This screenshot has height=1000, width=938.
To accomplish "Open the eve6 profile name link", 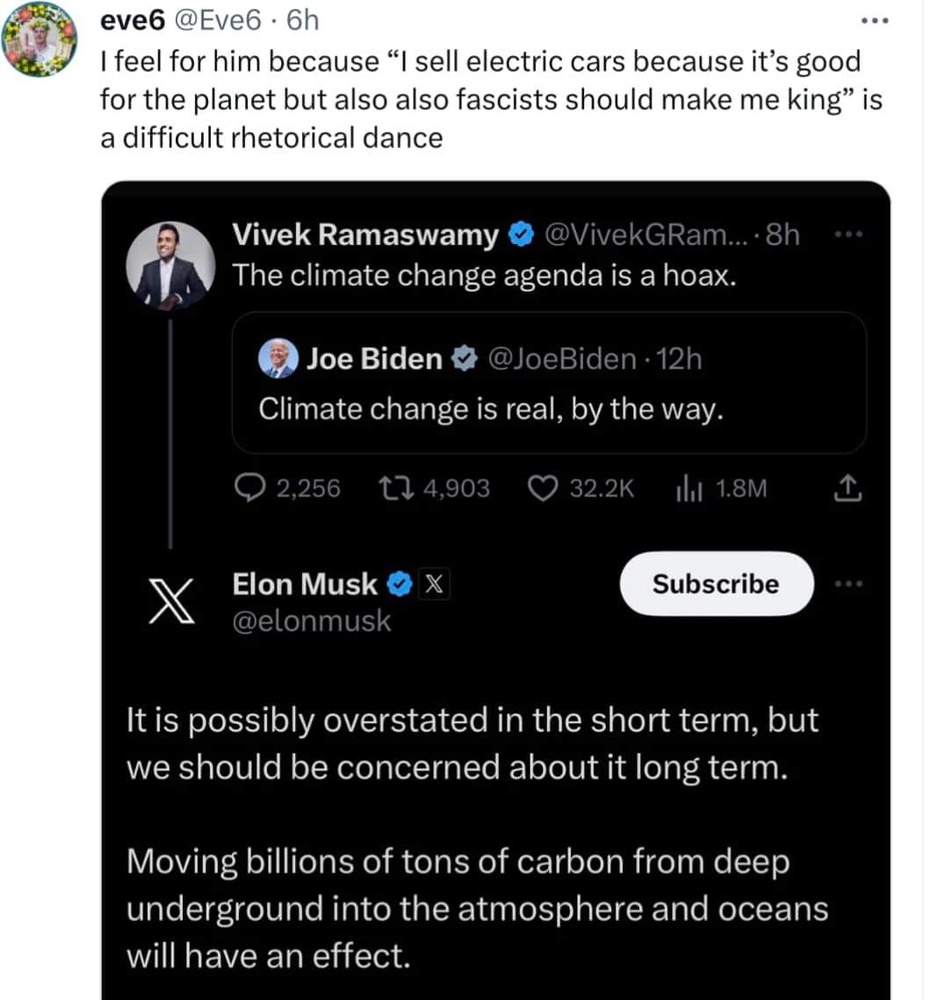I will (x=134, y=18).
